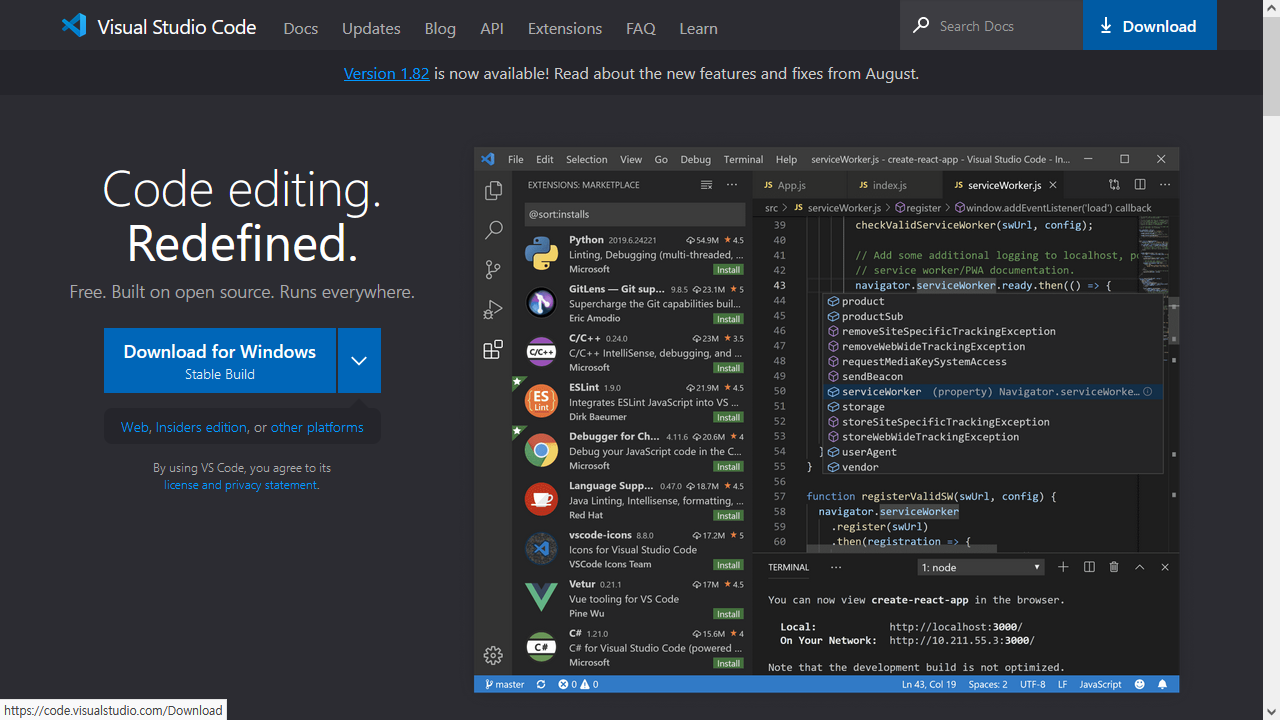The width and height of the screenshot is (1280, 720).
Task: Open the terminal panel's ellipsis menu beside TERMINAL
Action: pos(836,567)
